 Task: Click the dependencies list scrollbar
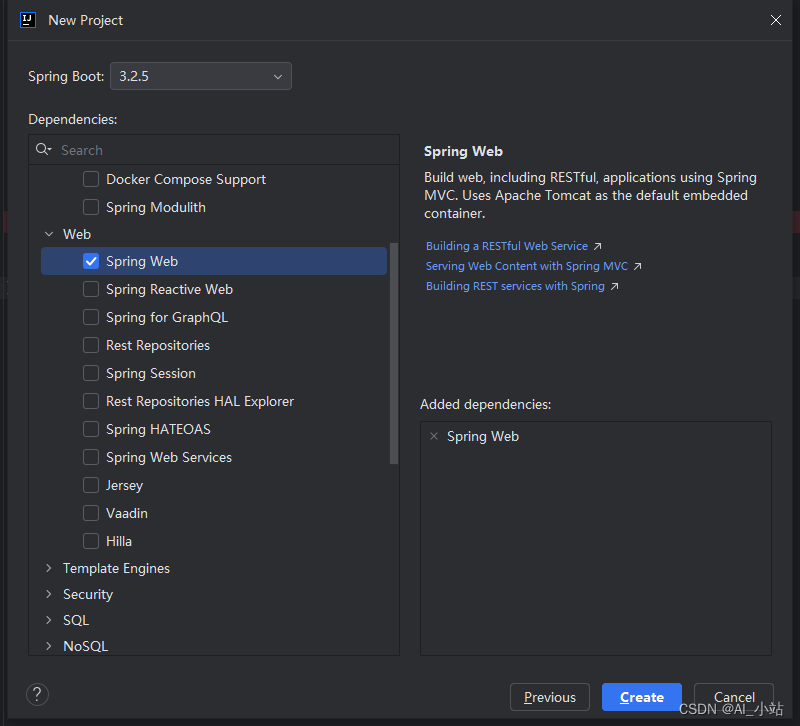pos(394,353)
